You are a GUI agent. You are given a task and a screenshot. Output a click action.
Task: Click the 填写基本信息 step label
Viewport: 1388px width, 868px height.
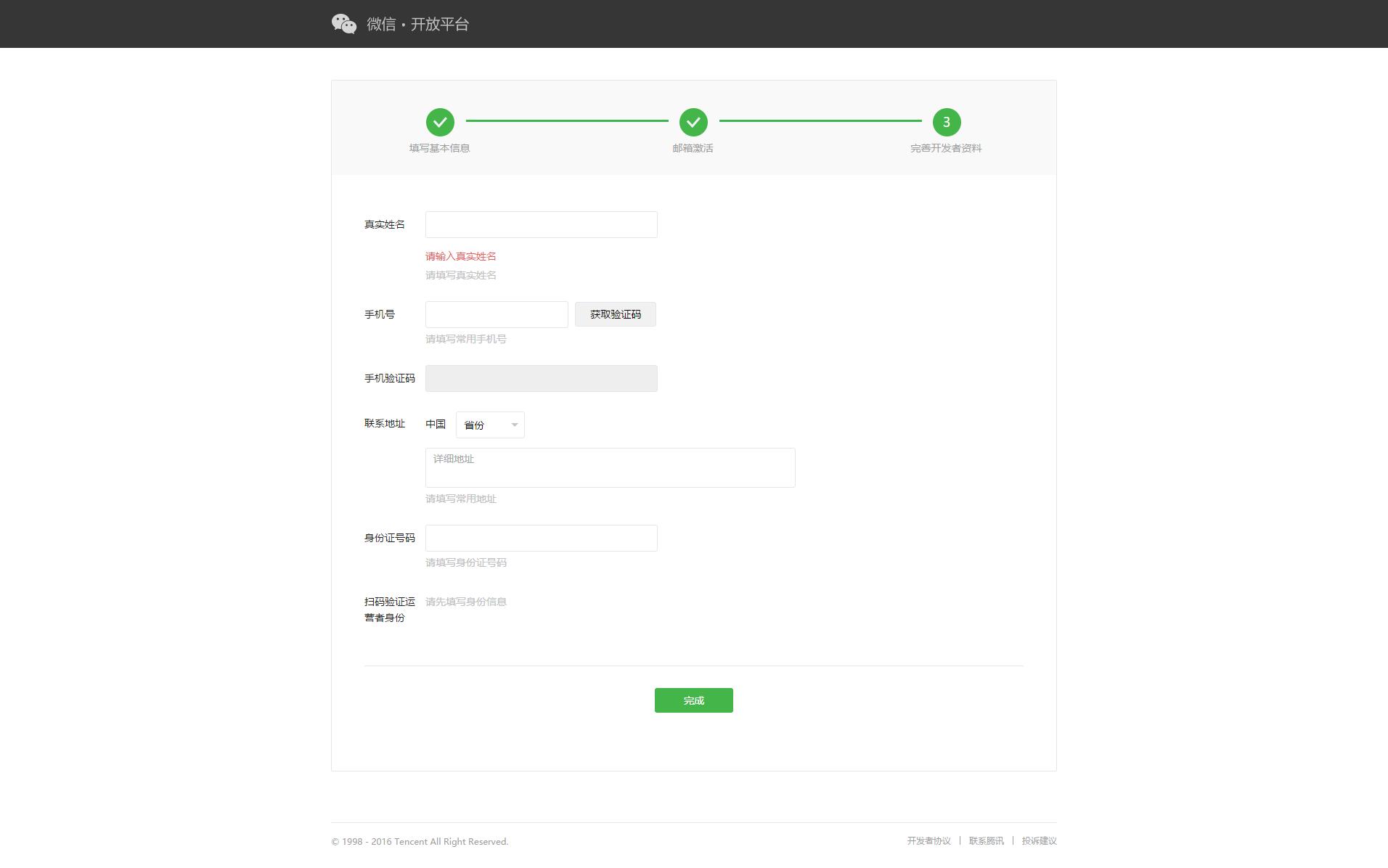click(440, 148)
